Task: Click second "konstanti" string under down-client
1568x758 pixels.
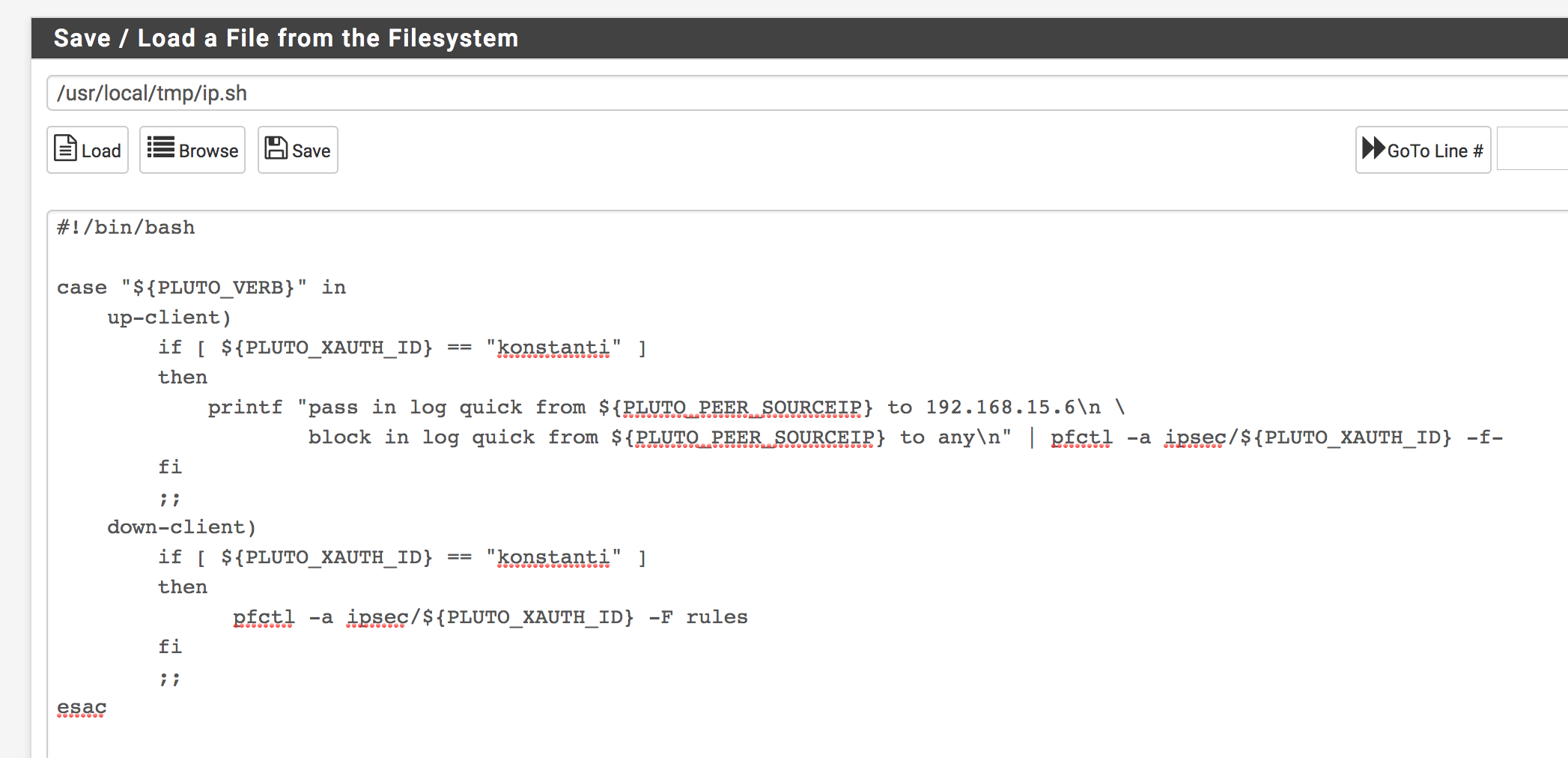Action: tap(553, 557)
